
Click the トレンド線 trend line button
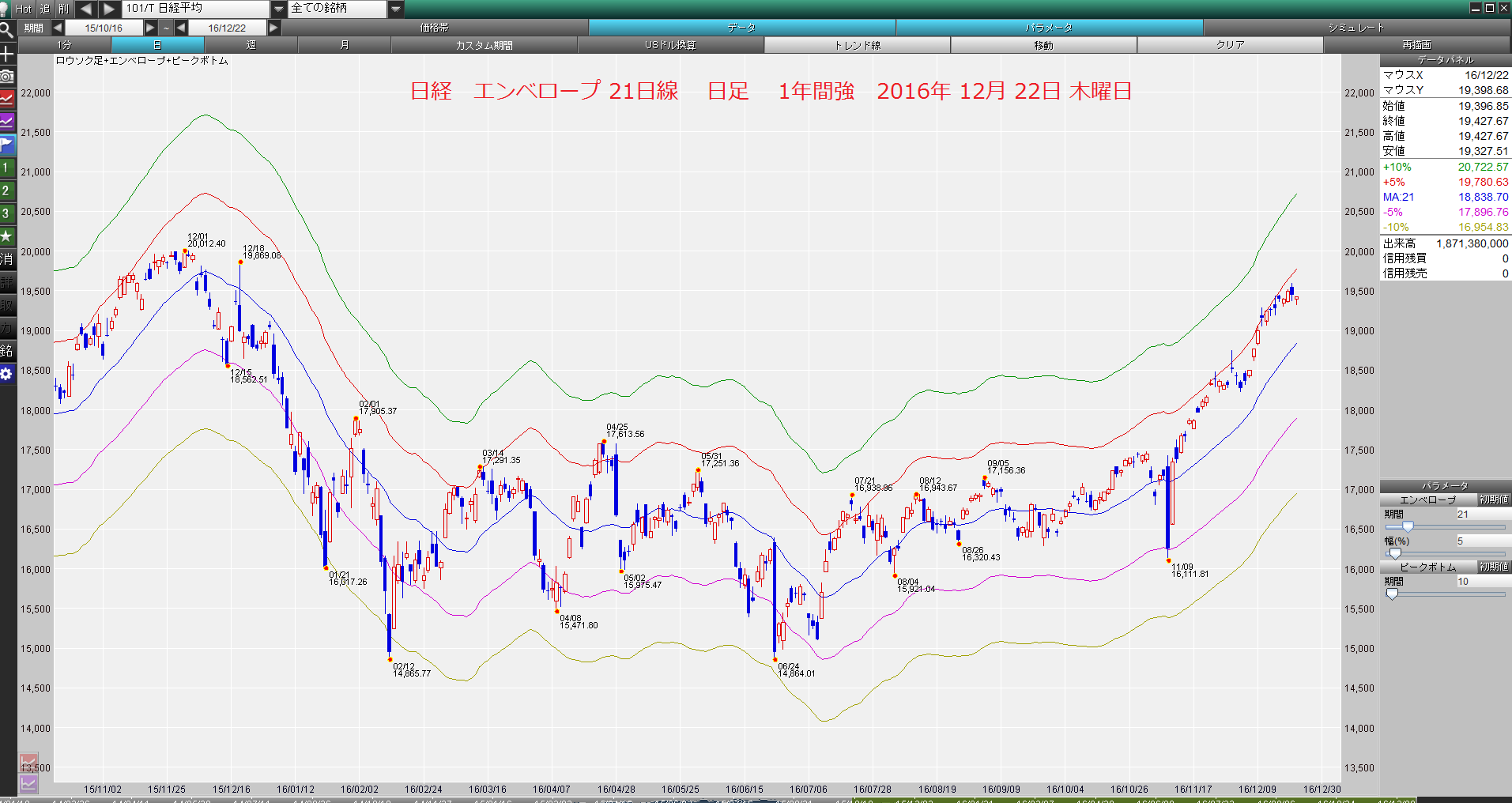[x=857, y=45]
